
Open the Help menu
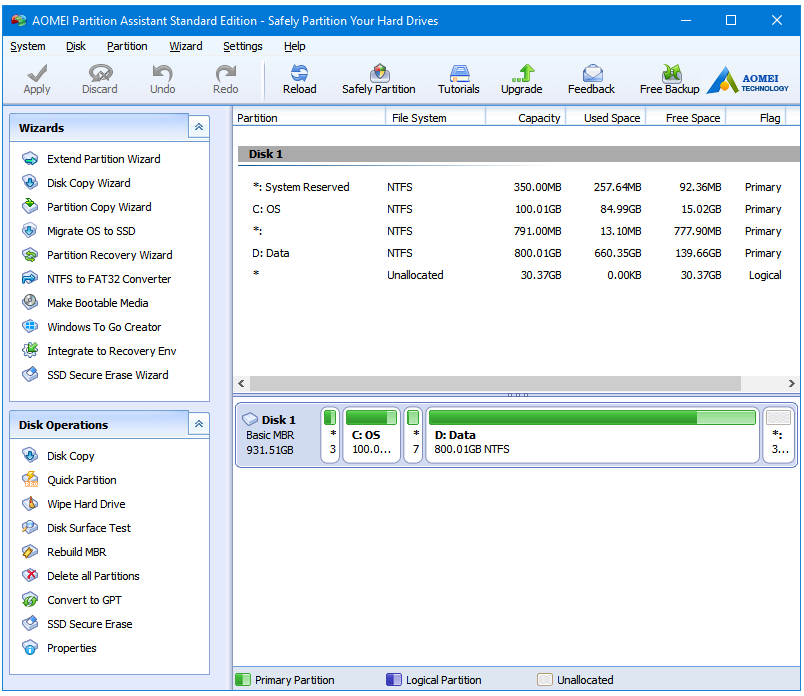tap(295, 46)
